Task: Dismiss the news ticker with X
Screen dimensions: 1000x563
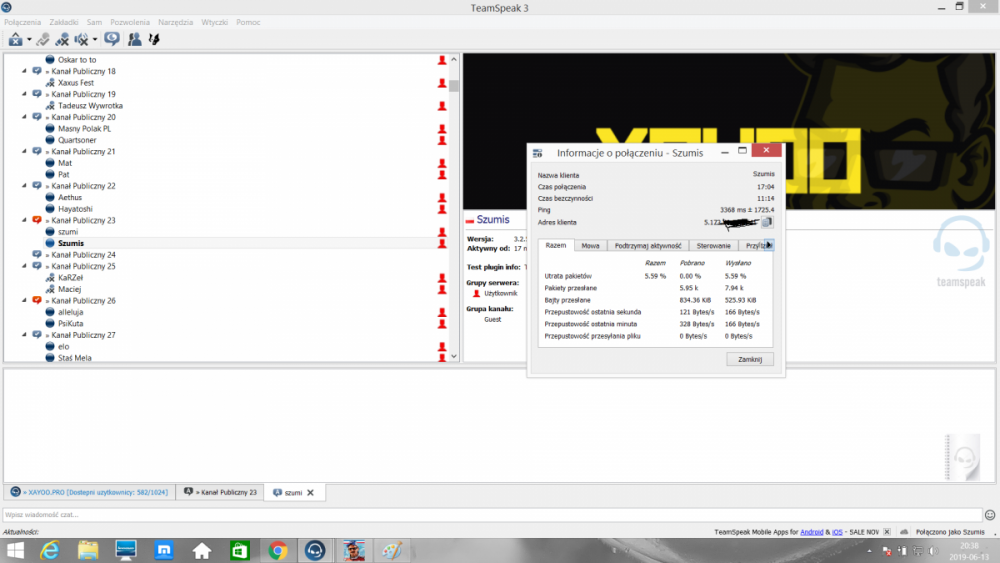Action: (x=886, y=532)
